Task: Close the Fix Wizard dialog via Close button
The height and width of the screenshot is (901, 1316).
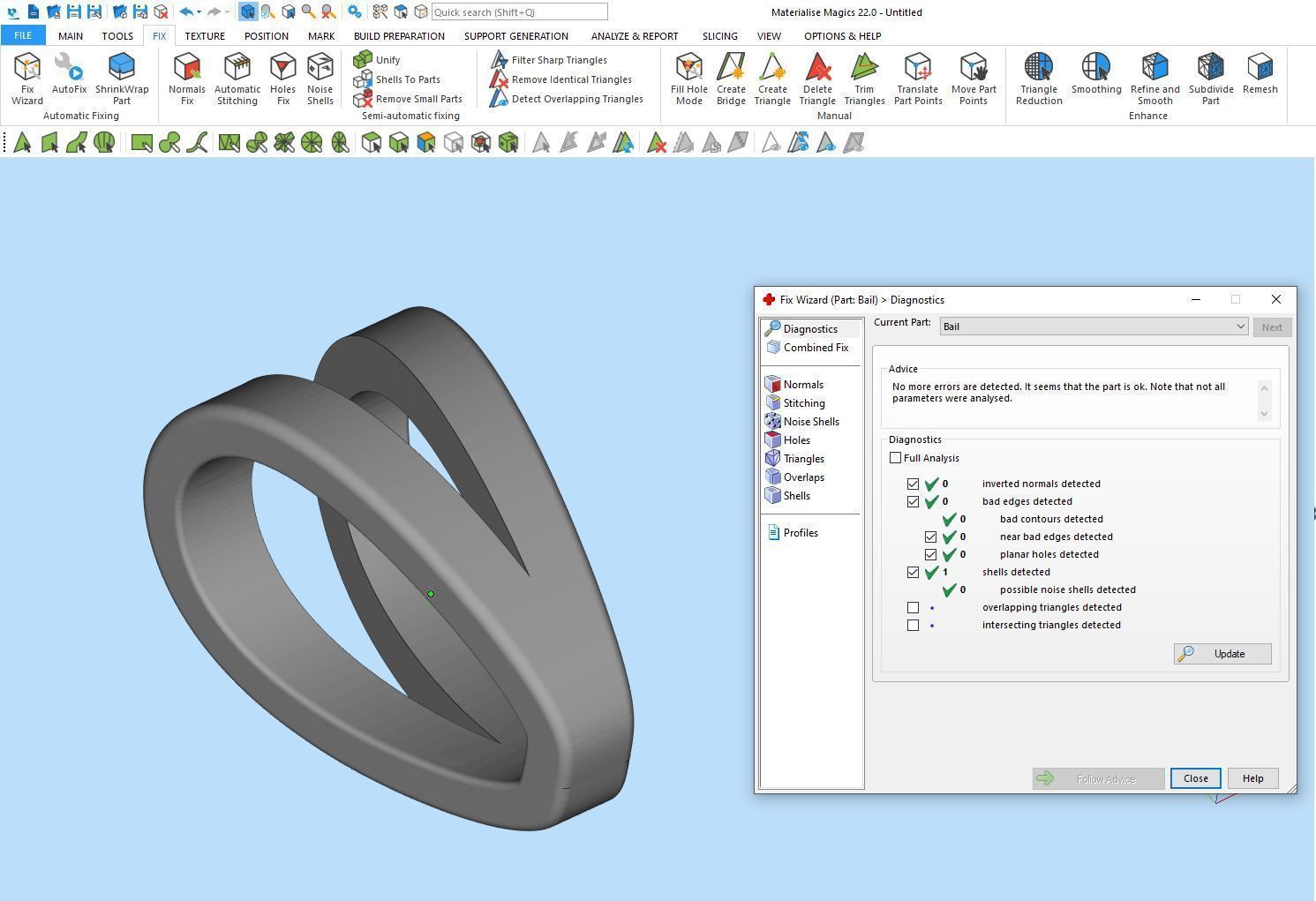Action: (1196, 778)
